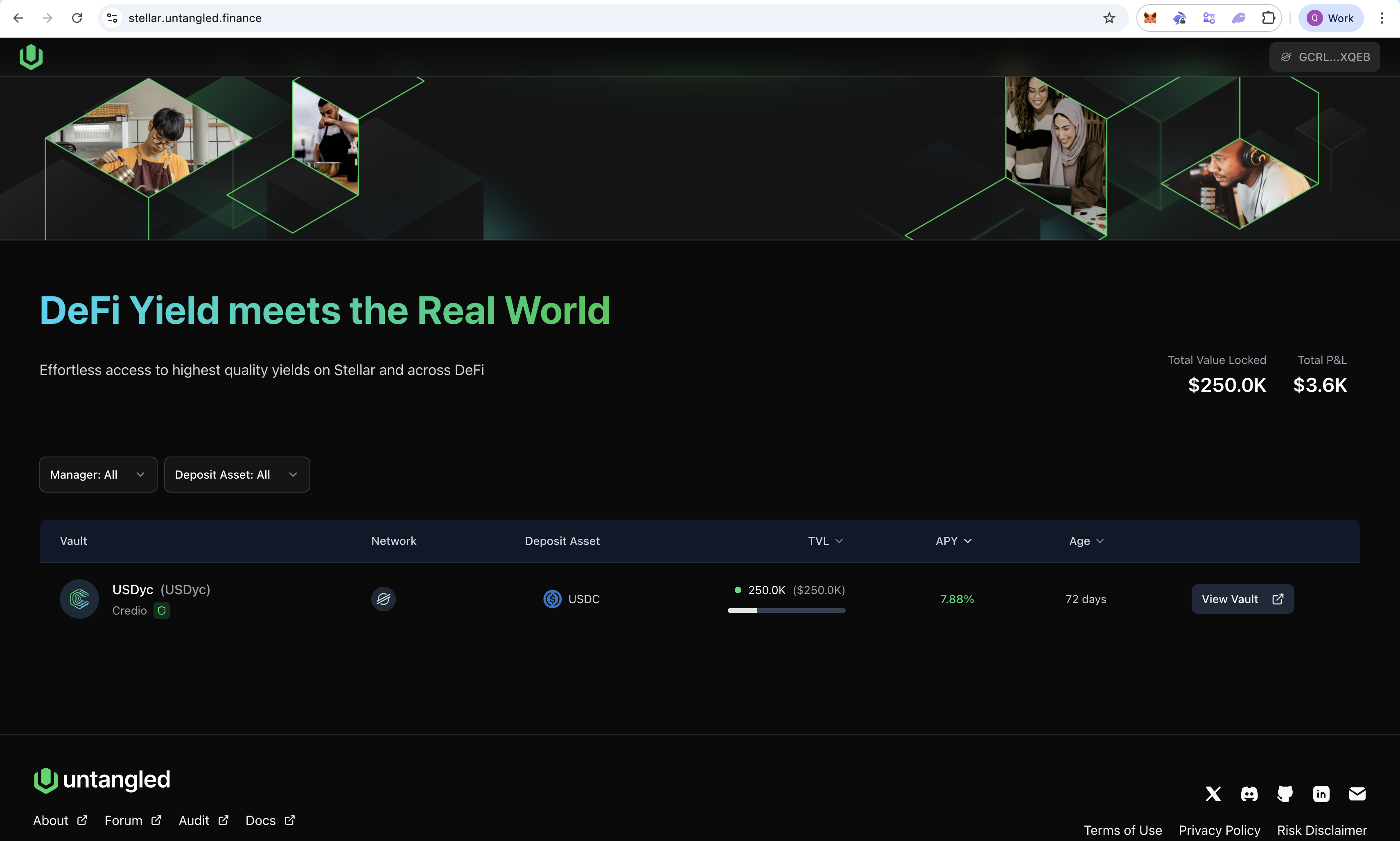Viewport: 1400px width, 841px height.
Task: Click the Credio manager name
Action: point(129,610)
